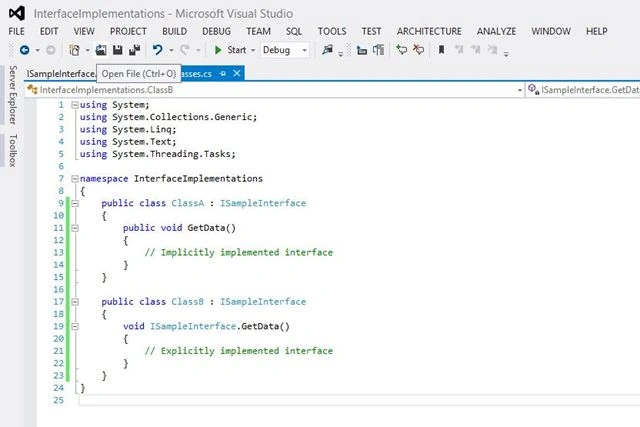Open the BUILD menu
This screenshot has height=427, width=640.
(x=174, y=31)
